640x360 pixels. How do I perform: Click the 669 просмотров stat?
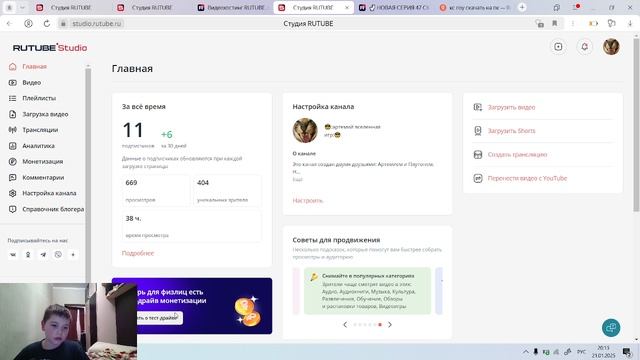click(x=156, y=191)
